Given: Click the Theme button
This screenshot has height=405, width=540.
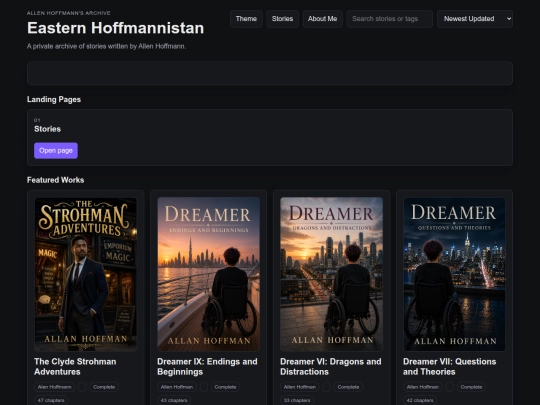Looking at the screenshot, I should click(246, 19).
